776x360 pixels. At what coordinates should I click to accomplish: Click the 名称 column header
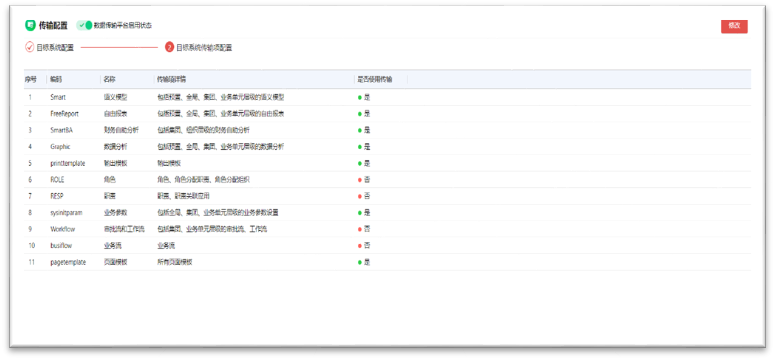click(110, 79)
